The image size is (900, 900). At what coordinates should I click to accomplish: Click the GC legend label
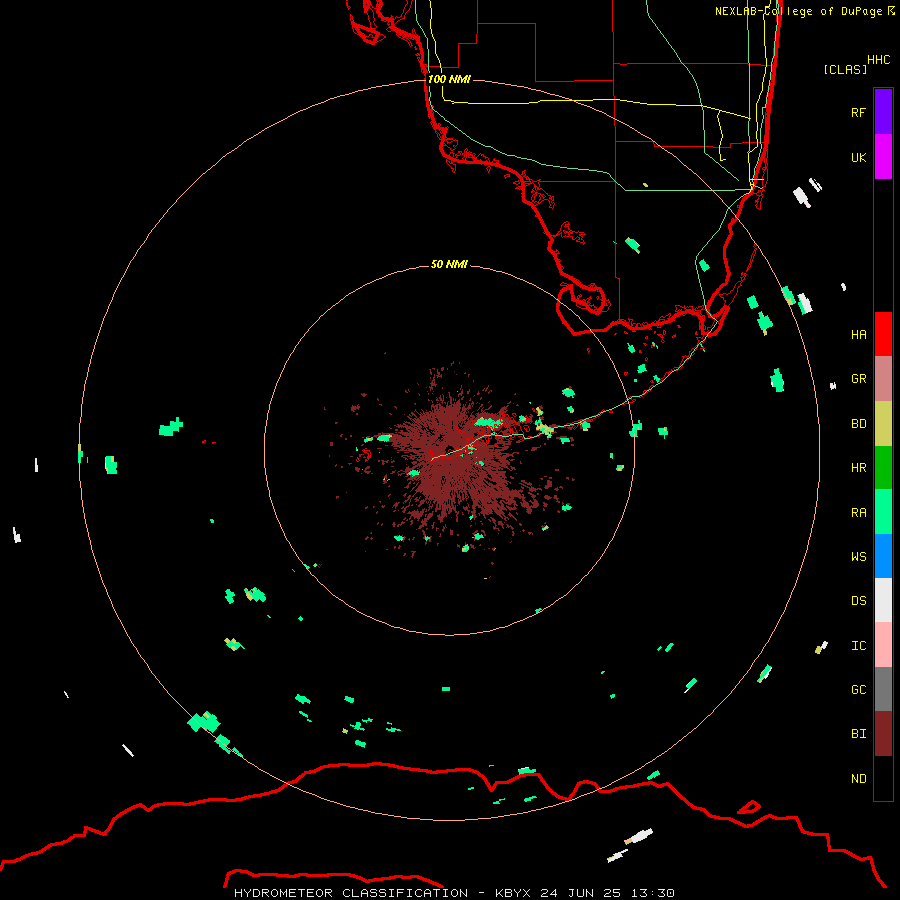coord(858,690)
